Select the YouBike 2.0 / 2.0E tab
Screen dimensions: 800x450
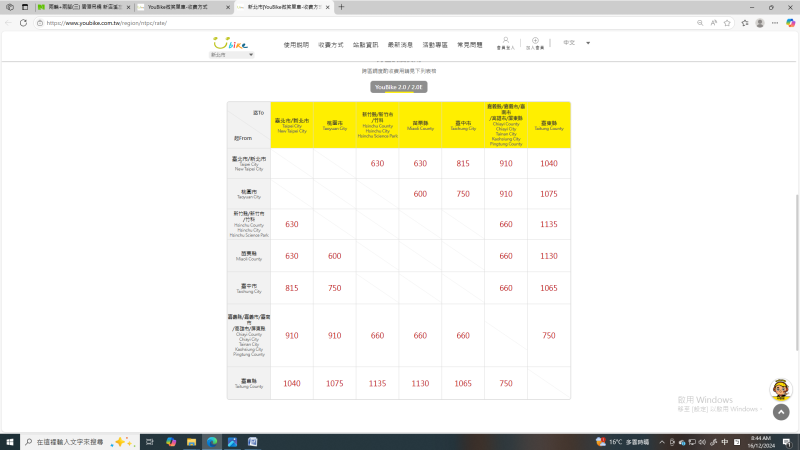pos(398,87)
